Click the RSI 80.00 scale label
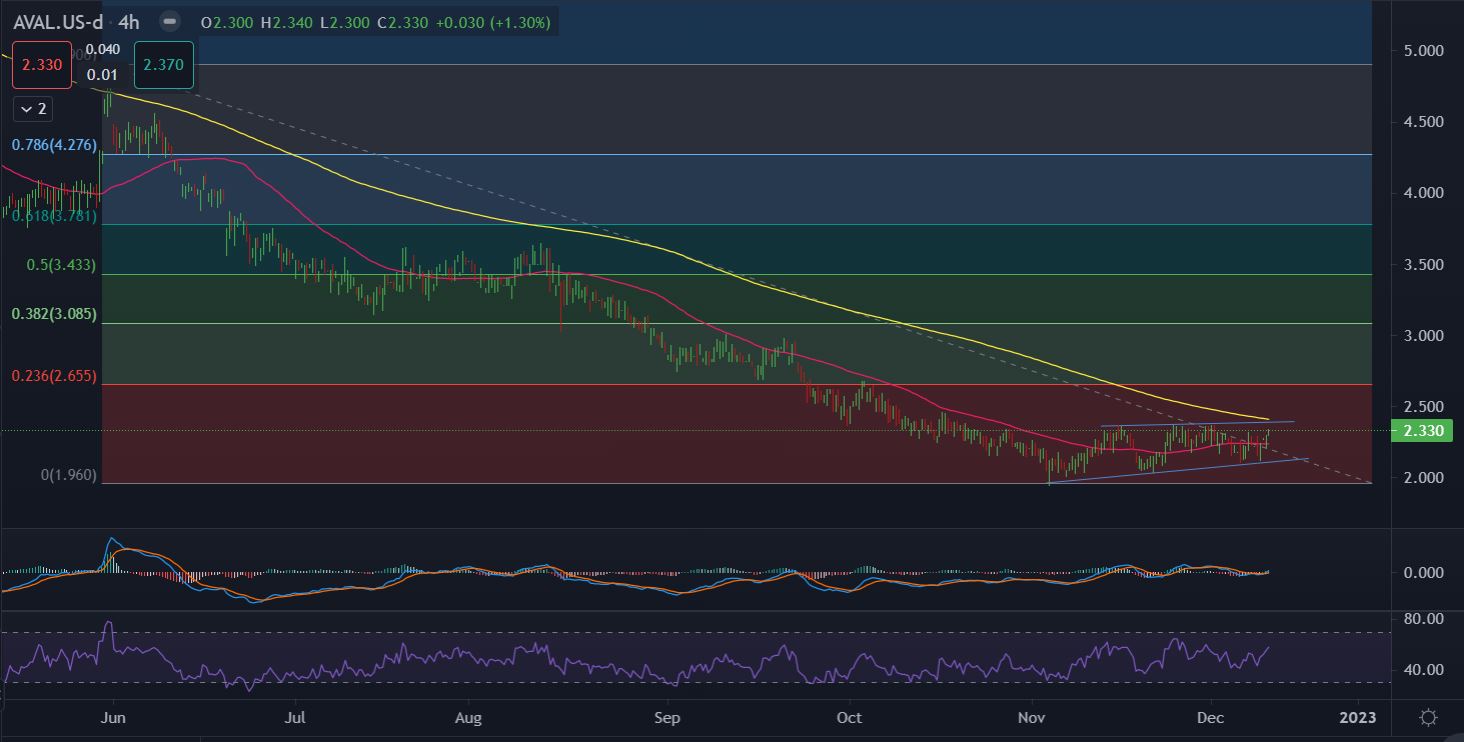1464x742 pixels. pos(1421,619)
